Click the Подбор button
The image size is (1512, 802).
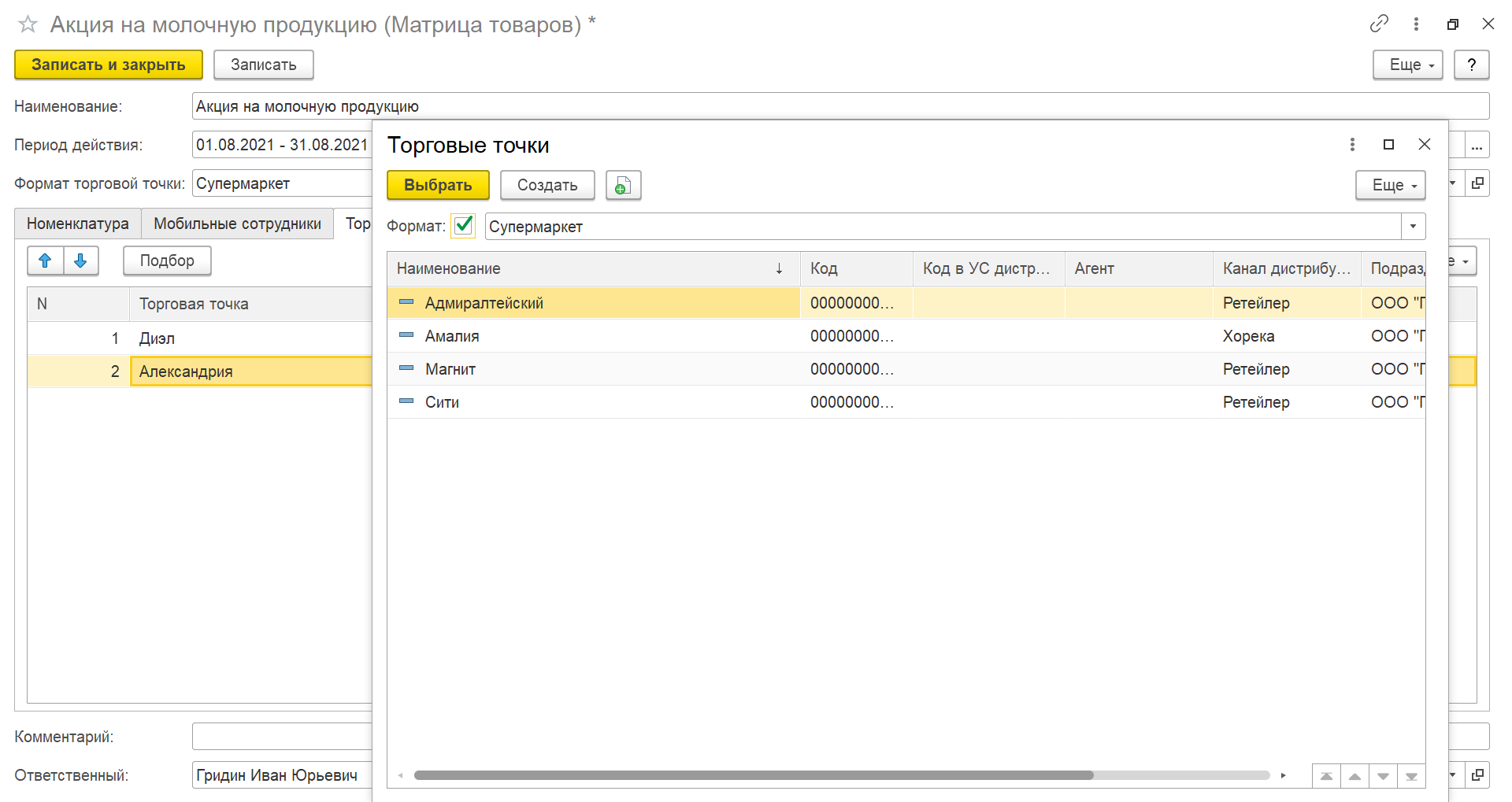pos(167,261)
